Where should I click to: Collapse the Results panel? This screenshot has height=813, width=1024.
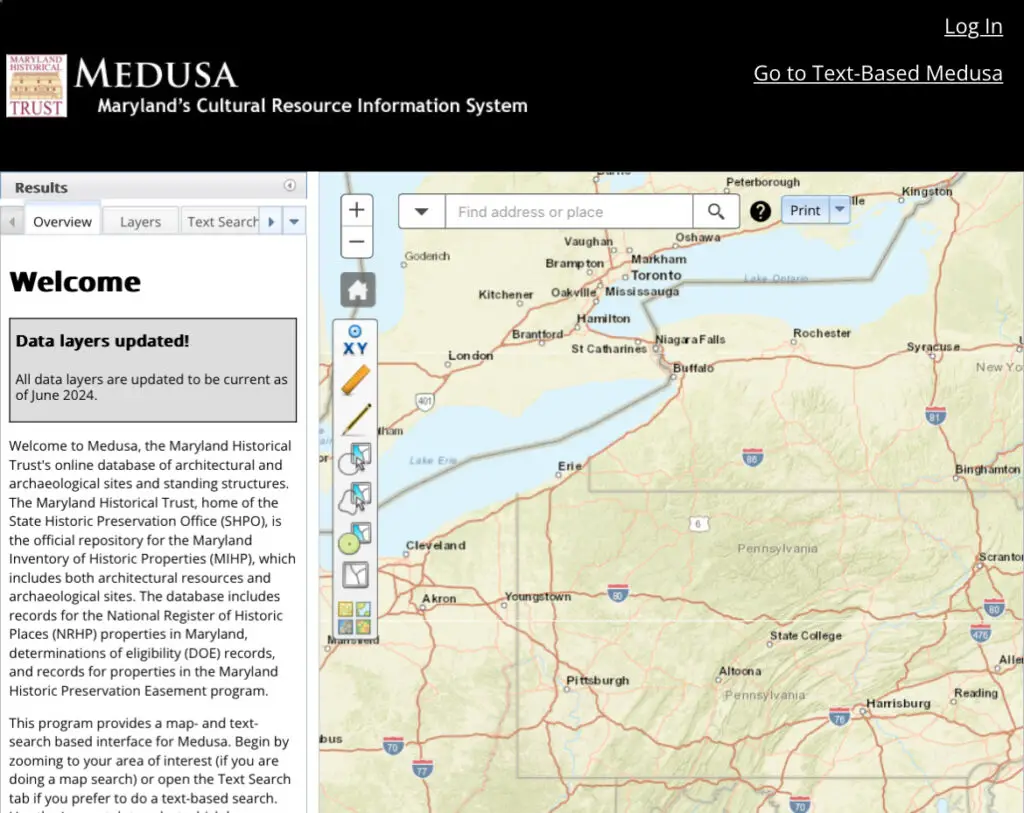point(290,185)
